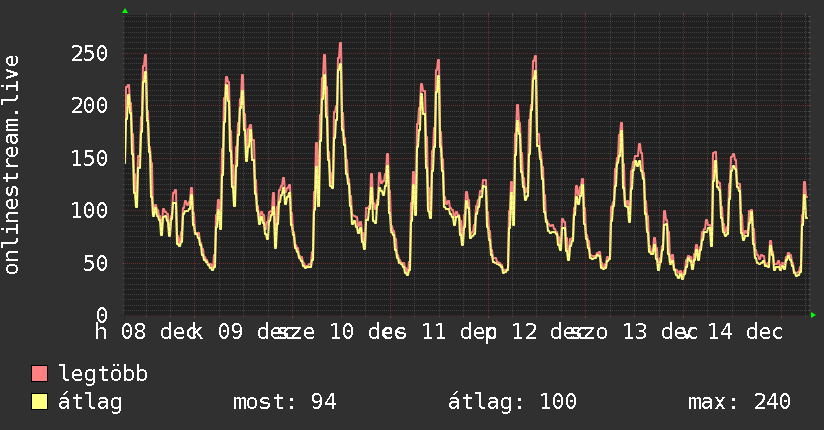This screenshot has height=430, width=824.
Task: Click the y-axis label 100
Action: (89, 210)
